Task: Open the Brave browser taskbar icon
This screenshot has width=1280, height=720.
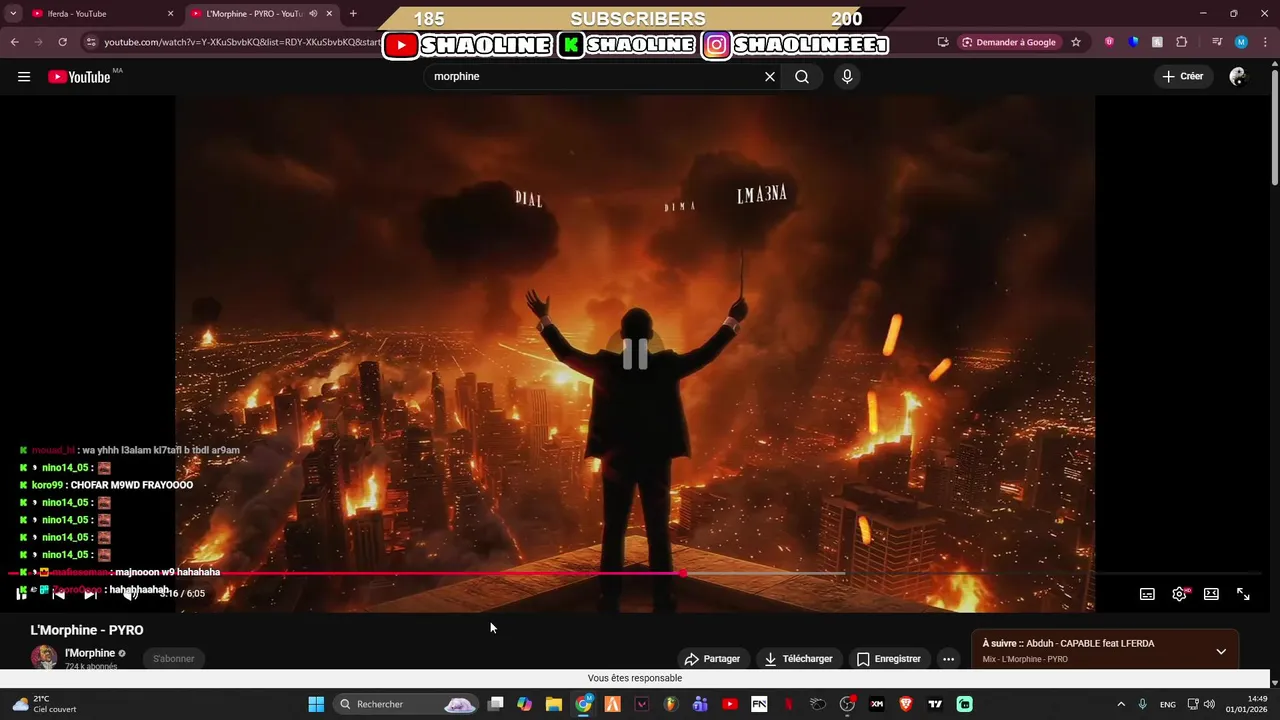Action: click(x=906, y=704)
